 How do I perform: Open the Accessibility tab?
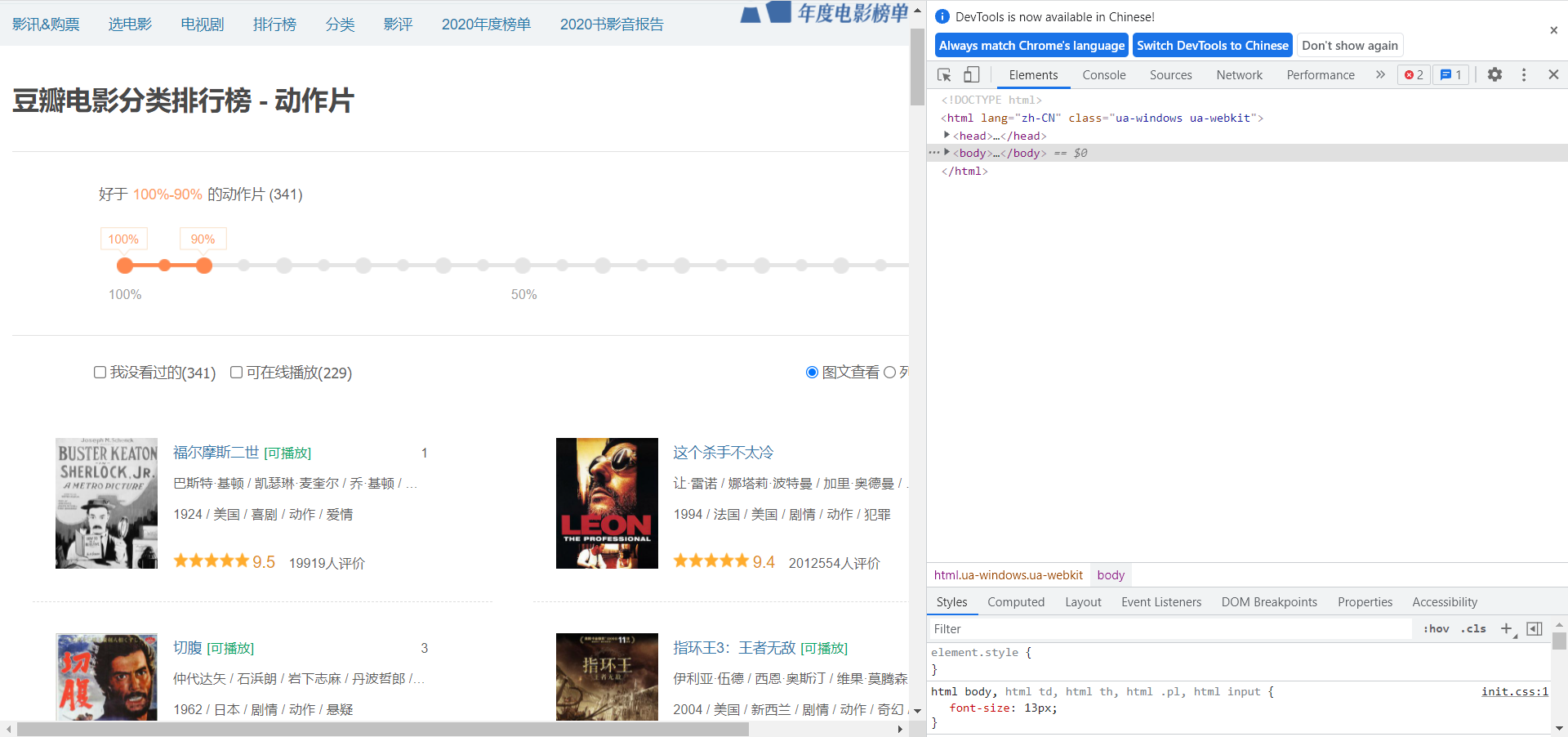point(1445,602)
